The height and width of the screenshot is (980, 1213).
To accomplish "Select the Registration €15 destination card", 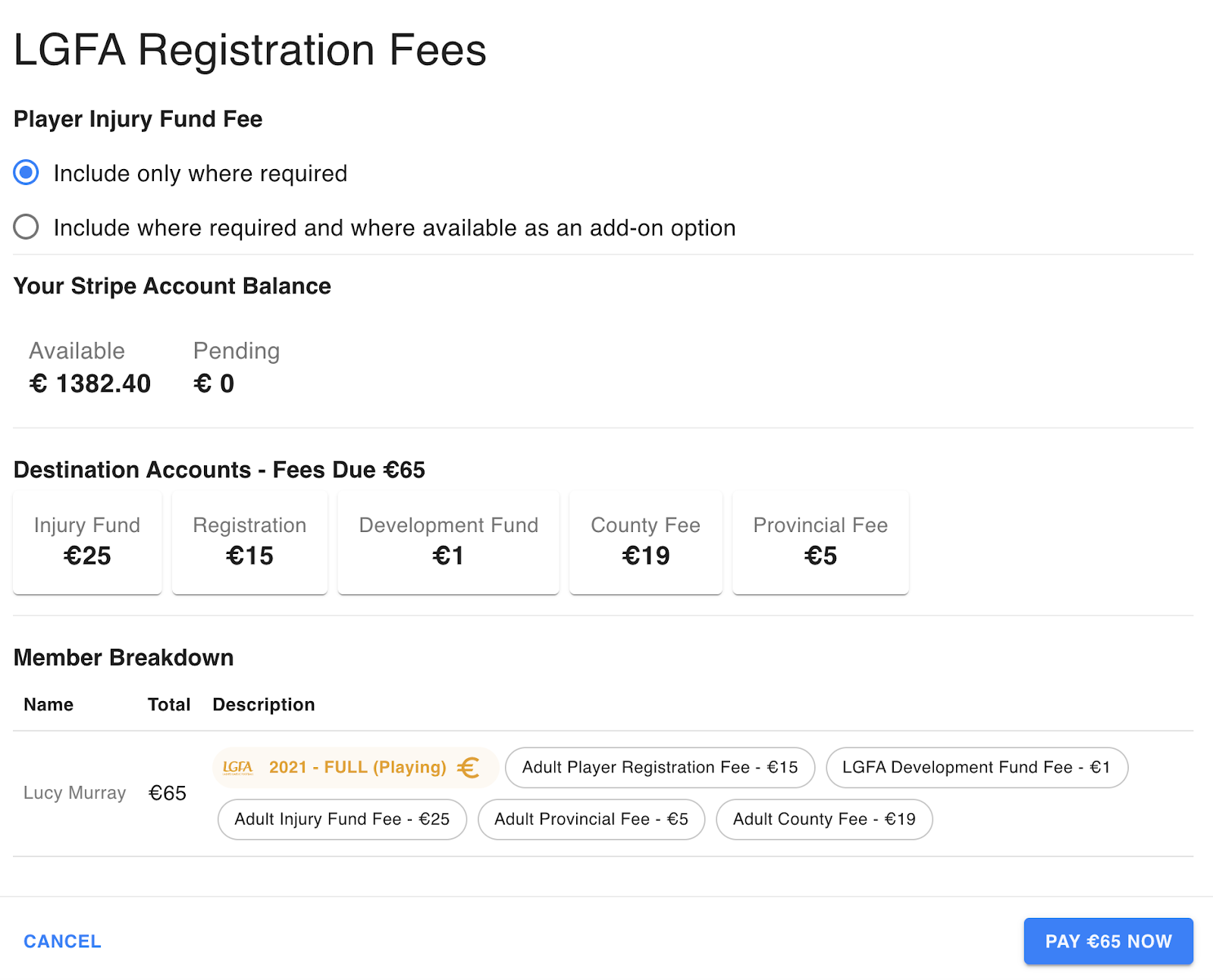I will [x=249, y=542].
